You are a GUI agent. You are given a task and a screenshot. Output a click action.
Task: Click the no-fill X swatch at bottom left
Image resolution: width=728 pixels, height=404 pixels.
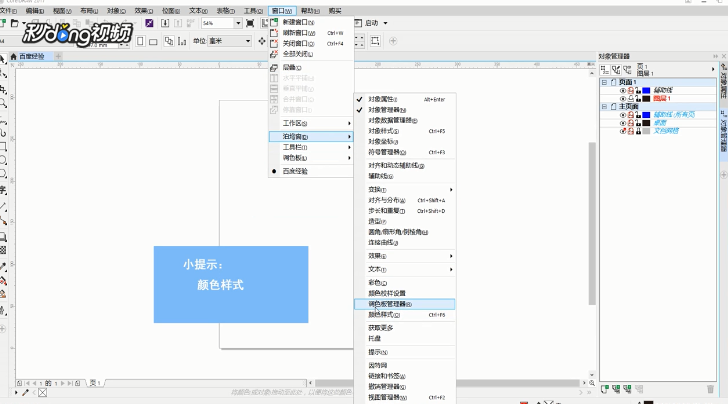tap(42, 393)
